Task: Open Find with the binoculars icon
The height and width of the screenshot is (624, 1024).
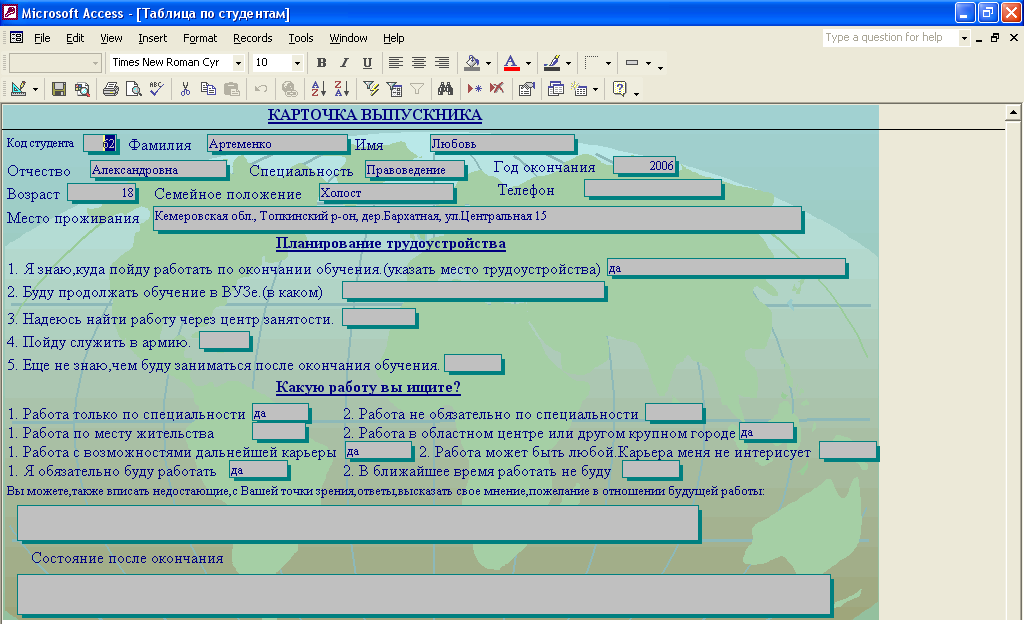Action: tap(446, 89)
